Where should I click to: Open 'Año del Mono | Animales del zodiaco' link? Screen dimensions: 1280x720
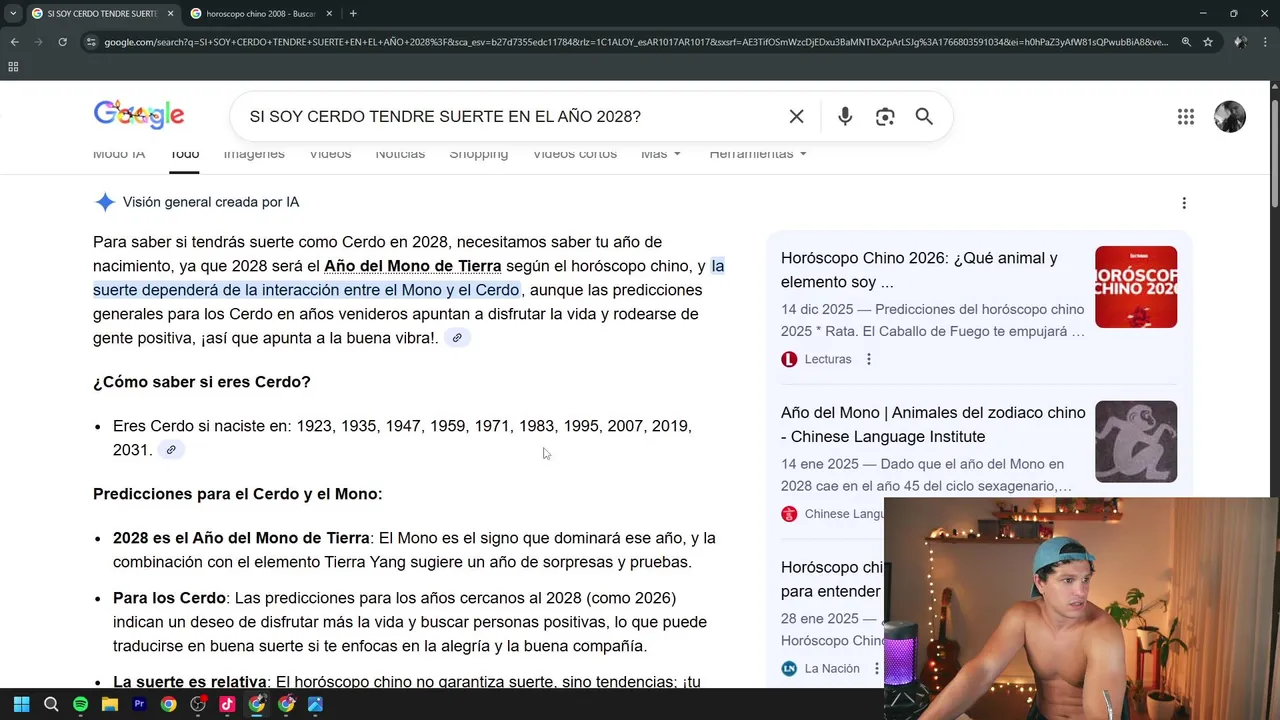933,425
